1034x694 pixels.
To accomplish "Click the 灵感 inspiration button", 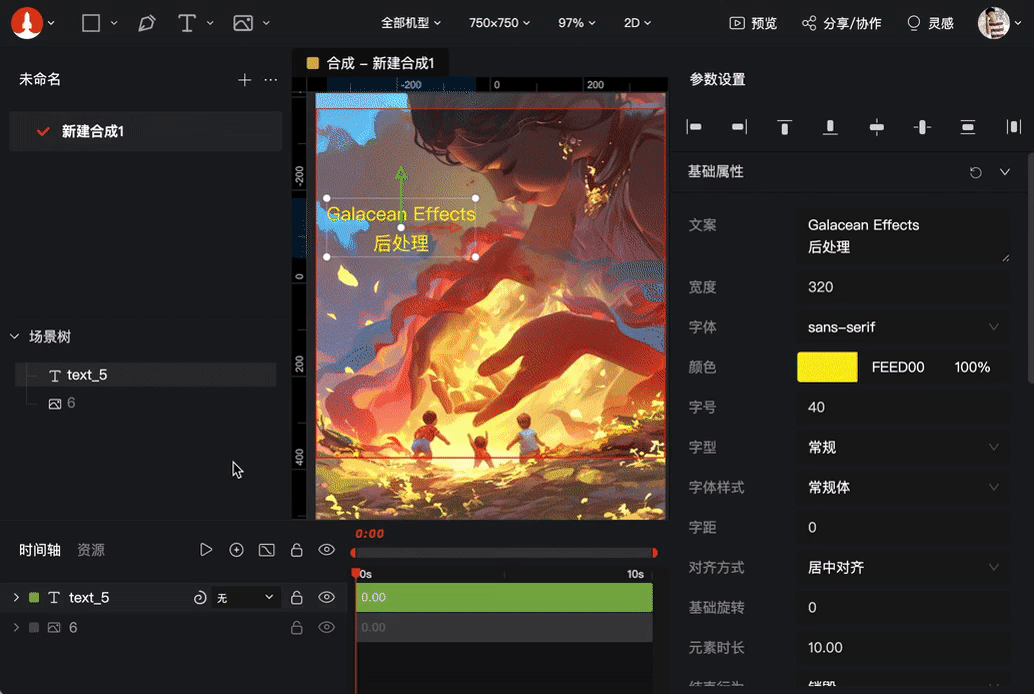I will point(930,23).
